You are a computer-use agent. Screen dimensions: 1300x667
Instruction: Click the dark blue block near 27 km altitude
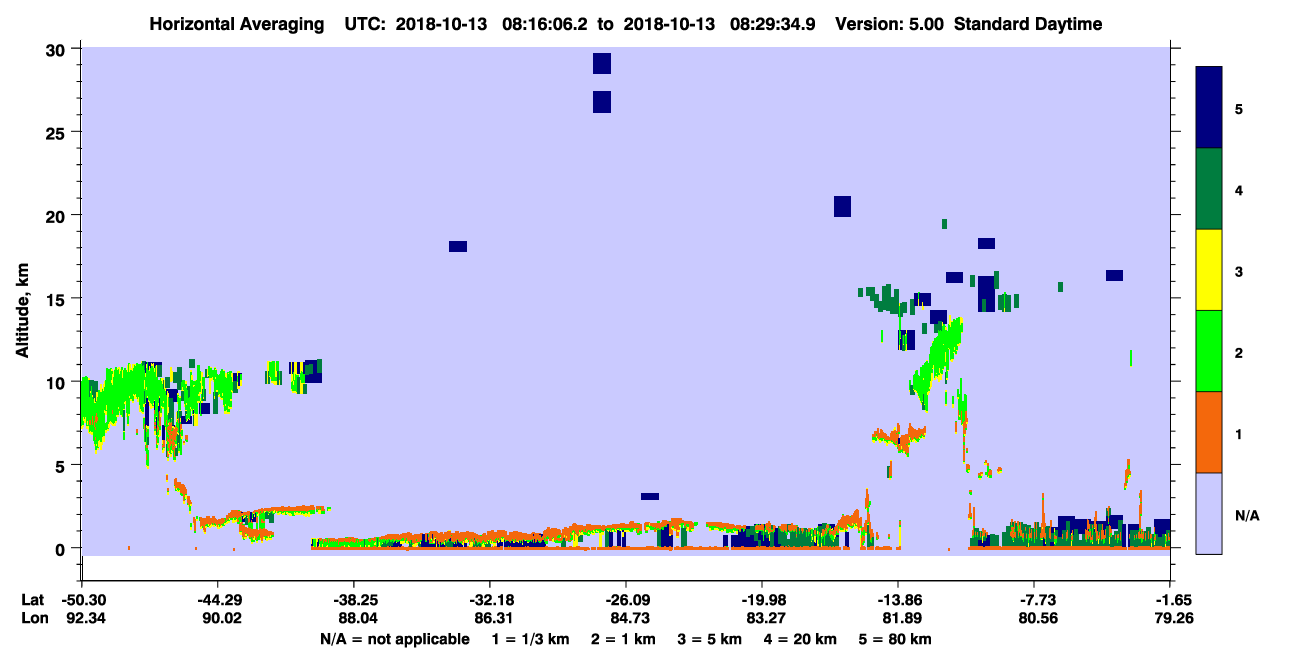(x=601, y=102)
